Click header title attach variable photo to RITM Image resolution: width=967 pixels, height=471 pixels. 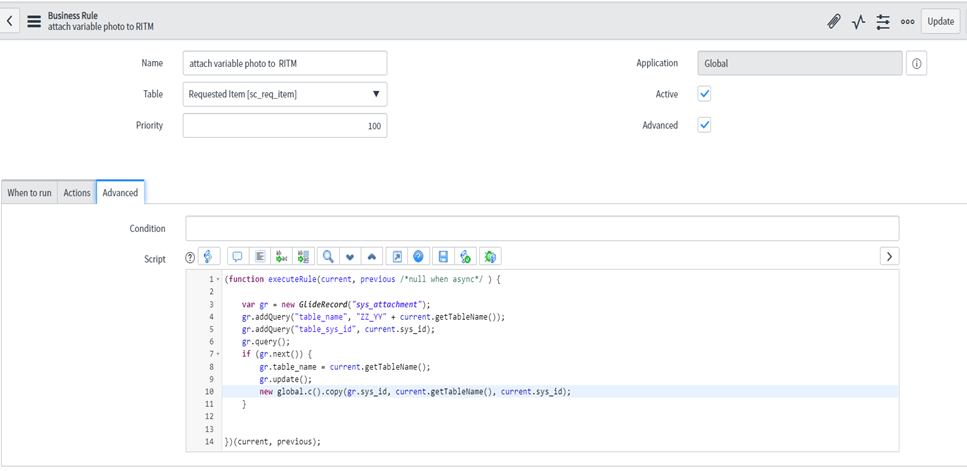pyautogui.click(x=101, y=27)
